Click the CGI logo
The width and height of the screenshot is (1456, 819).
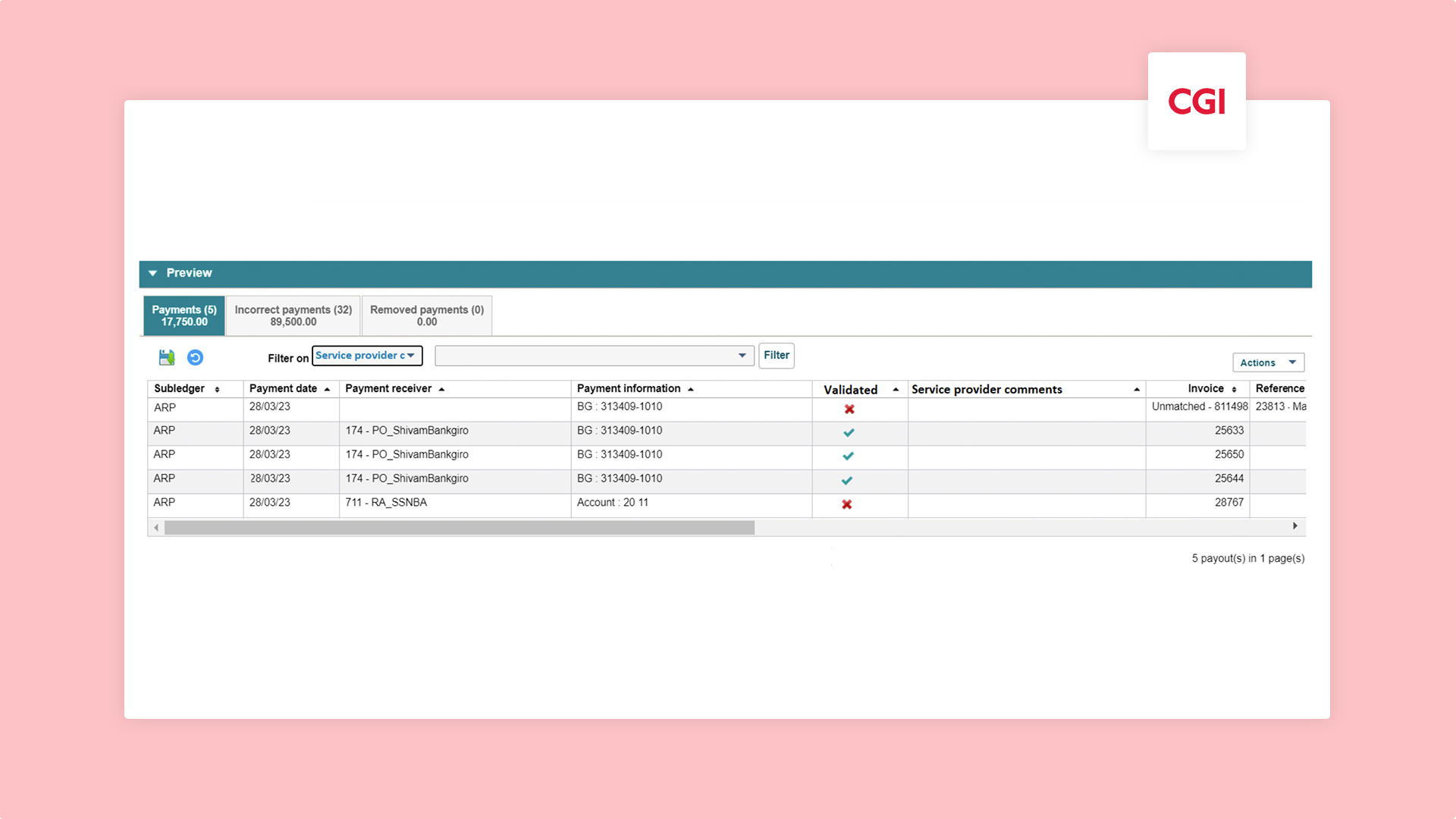tap(1197, 101)
